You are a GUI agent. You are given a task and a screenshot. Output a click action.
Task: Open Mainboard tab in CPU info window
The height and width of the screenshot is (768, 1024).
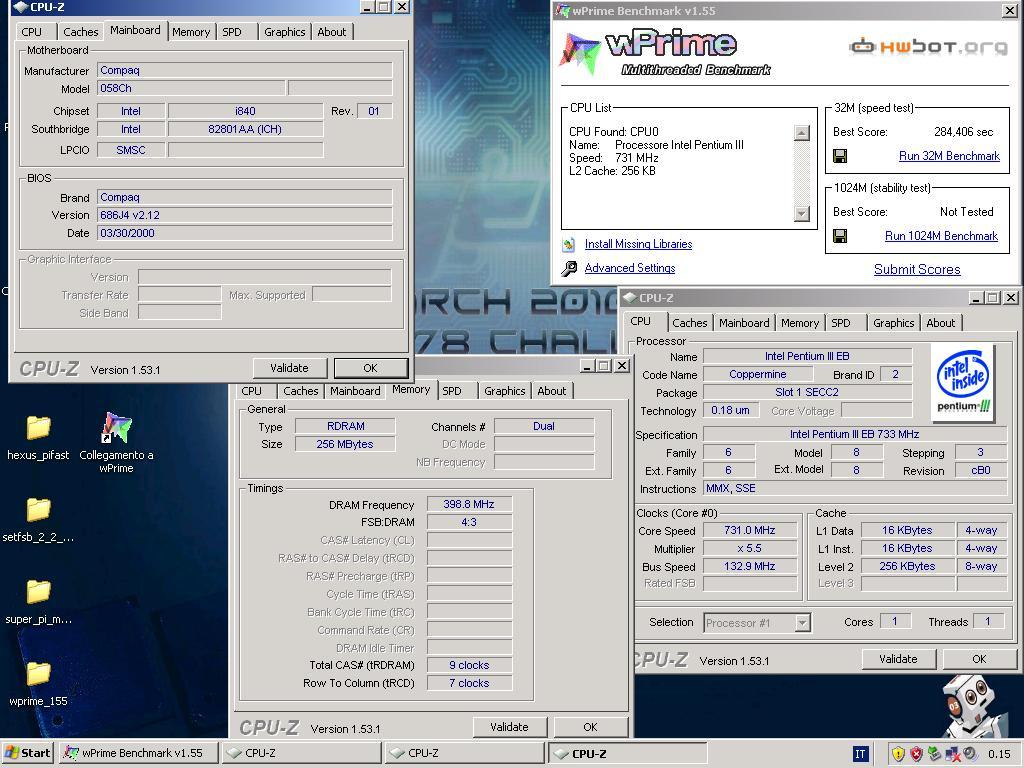(x=744, y=323)
